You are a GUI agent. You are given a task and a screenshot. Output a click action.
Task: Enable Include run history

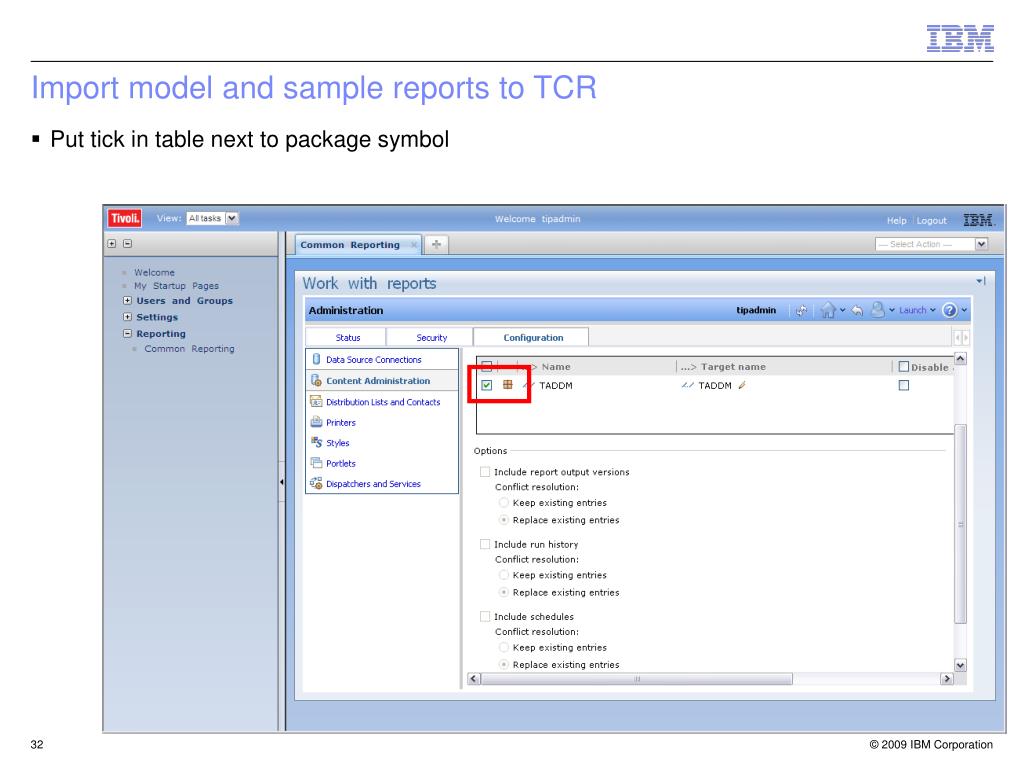point(485,544)
